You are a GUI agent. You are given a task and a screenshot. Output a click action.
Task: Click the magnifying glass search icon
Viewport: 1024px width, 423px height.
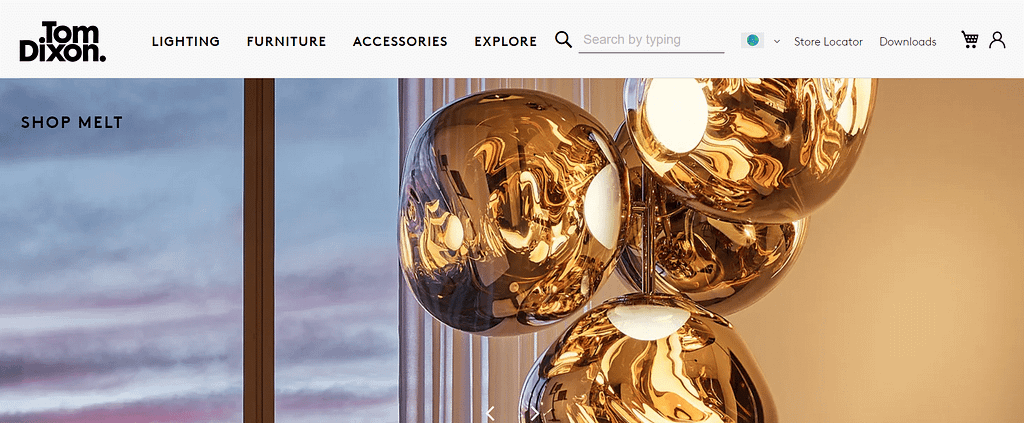tap(564, 39)
